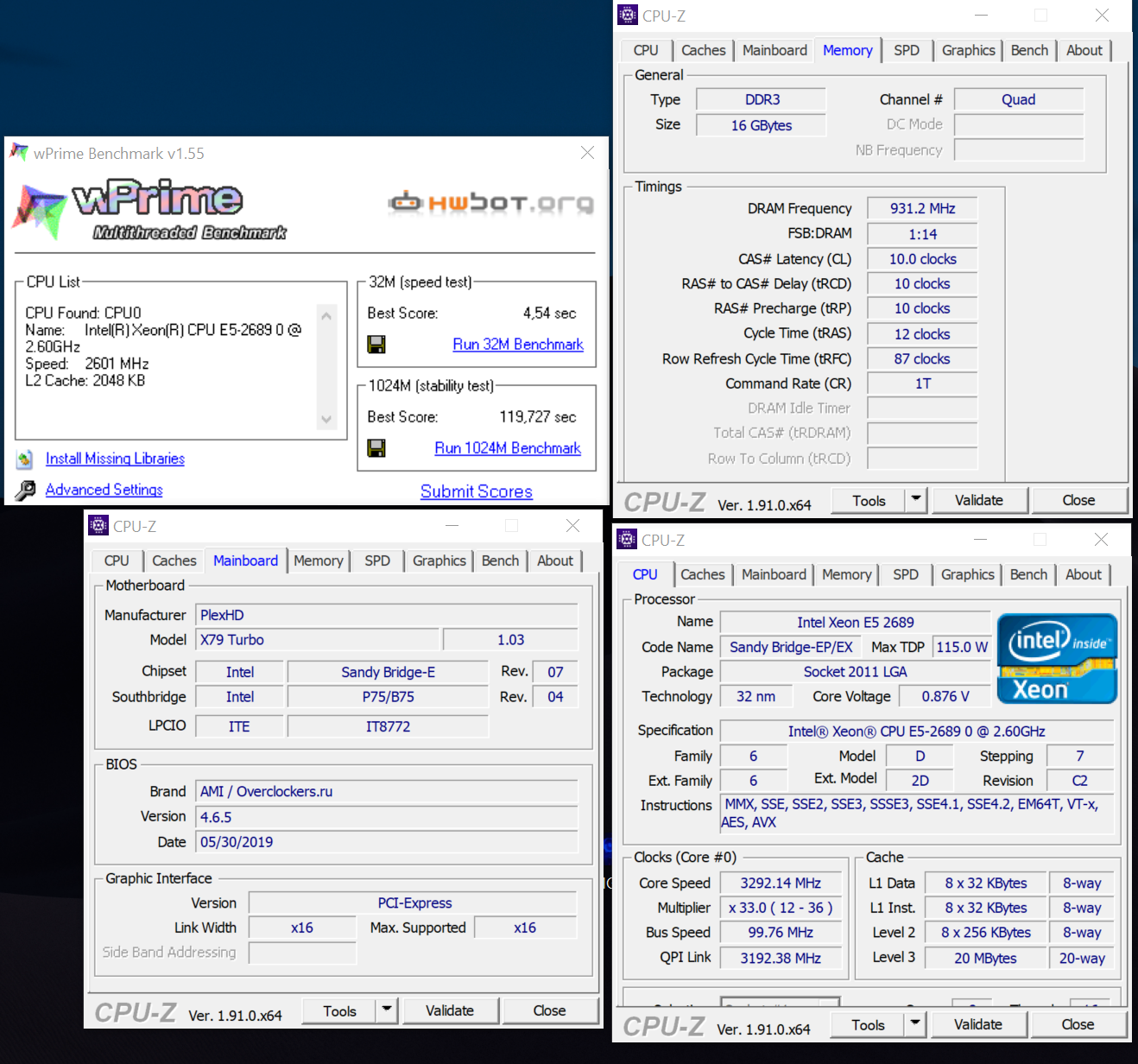Close the wPrime Benchmark window
Viewport: 1138px width, 1064px height.
587,153
